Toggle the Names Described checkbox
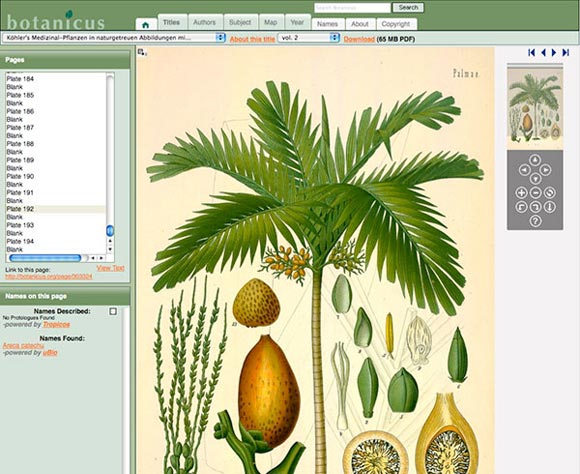Screen dimensions: 580x474 [x=113, y=311]
